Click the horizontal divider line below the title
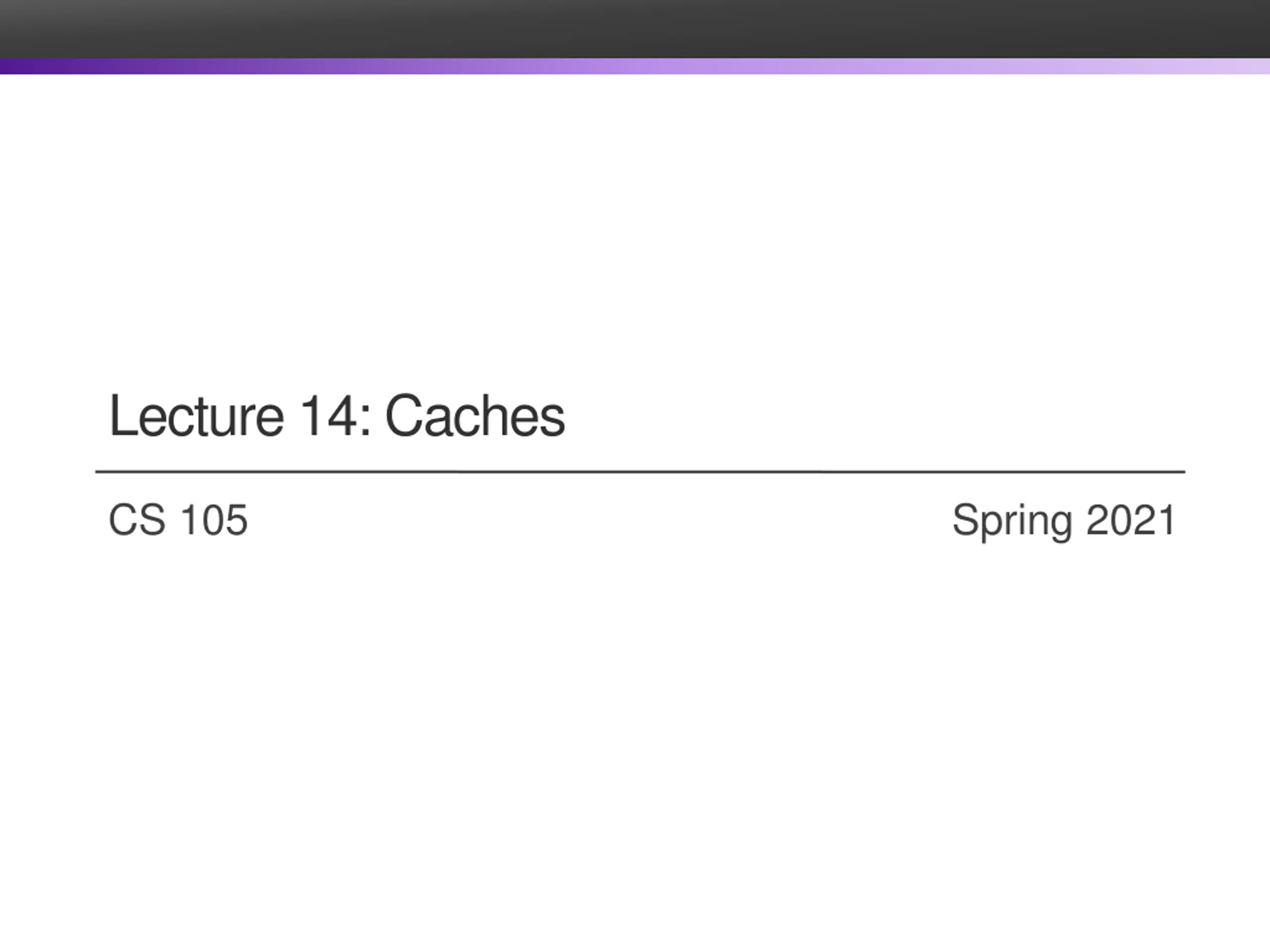The width and height of the screenshot is (1270, 952). [640, 472]
